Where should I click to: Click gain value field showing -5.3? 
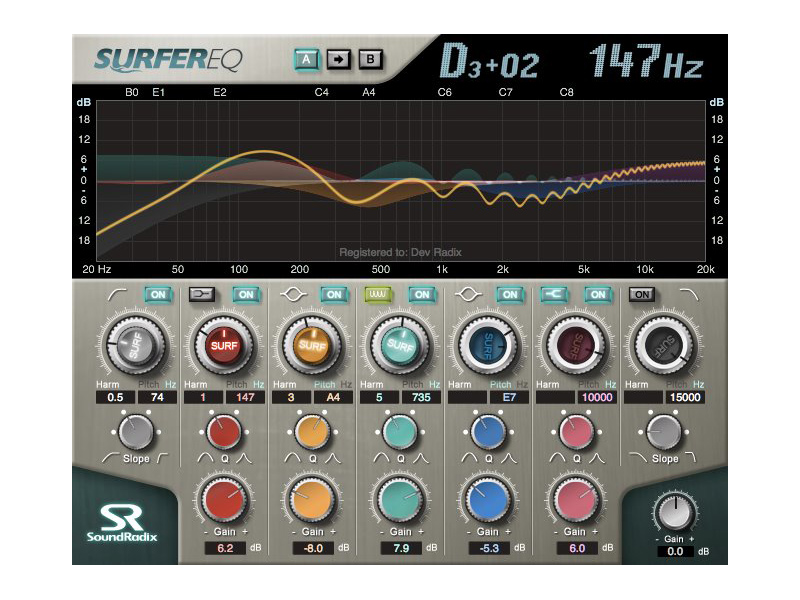[x=489, y=548]
